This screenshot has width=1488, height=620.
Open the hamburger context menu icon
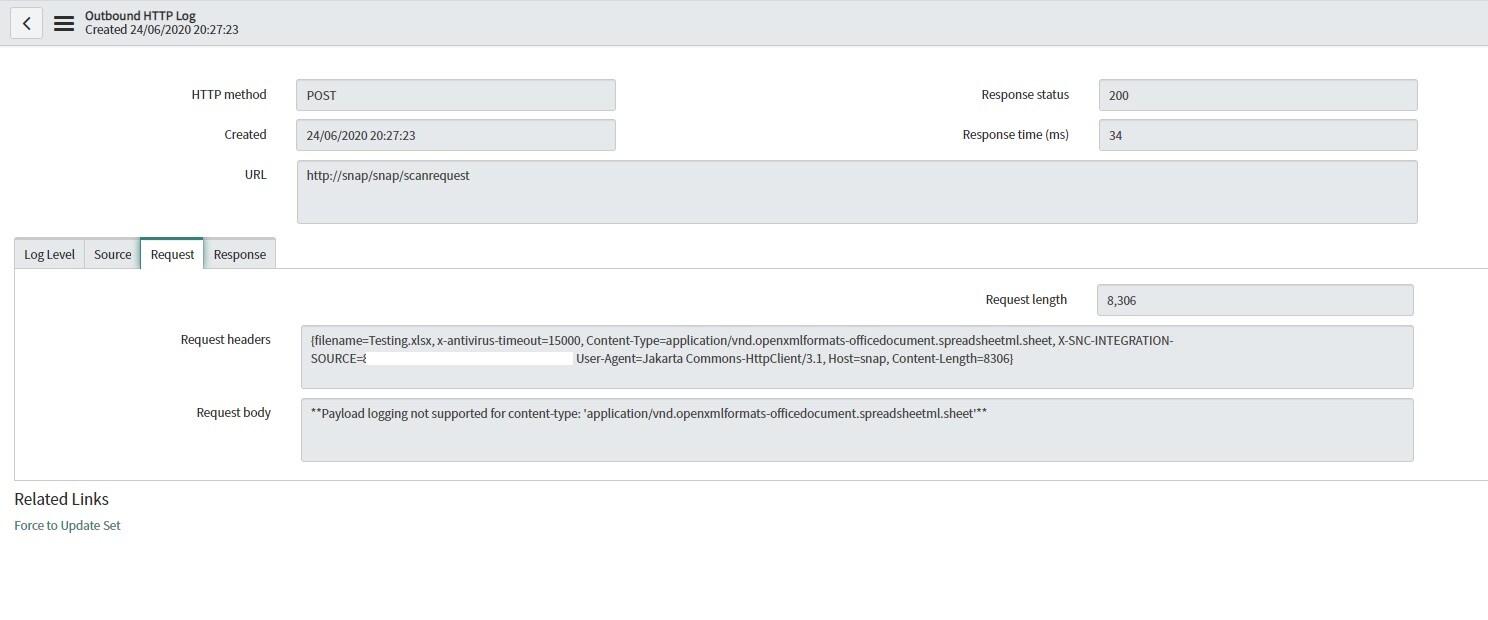[64, 23]
